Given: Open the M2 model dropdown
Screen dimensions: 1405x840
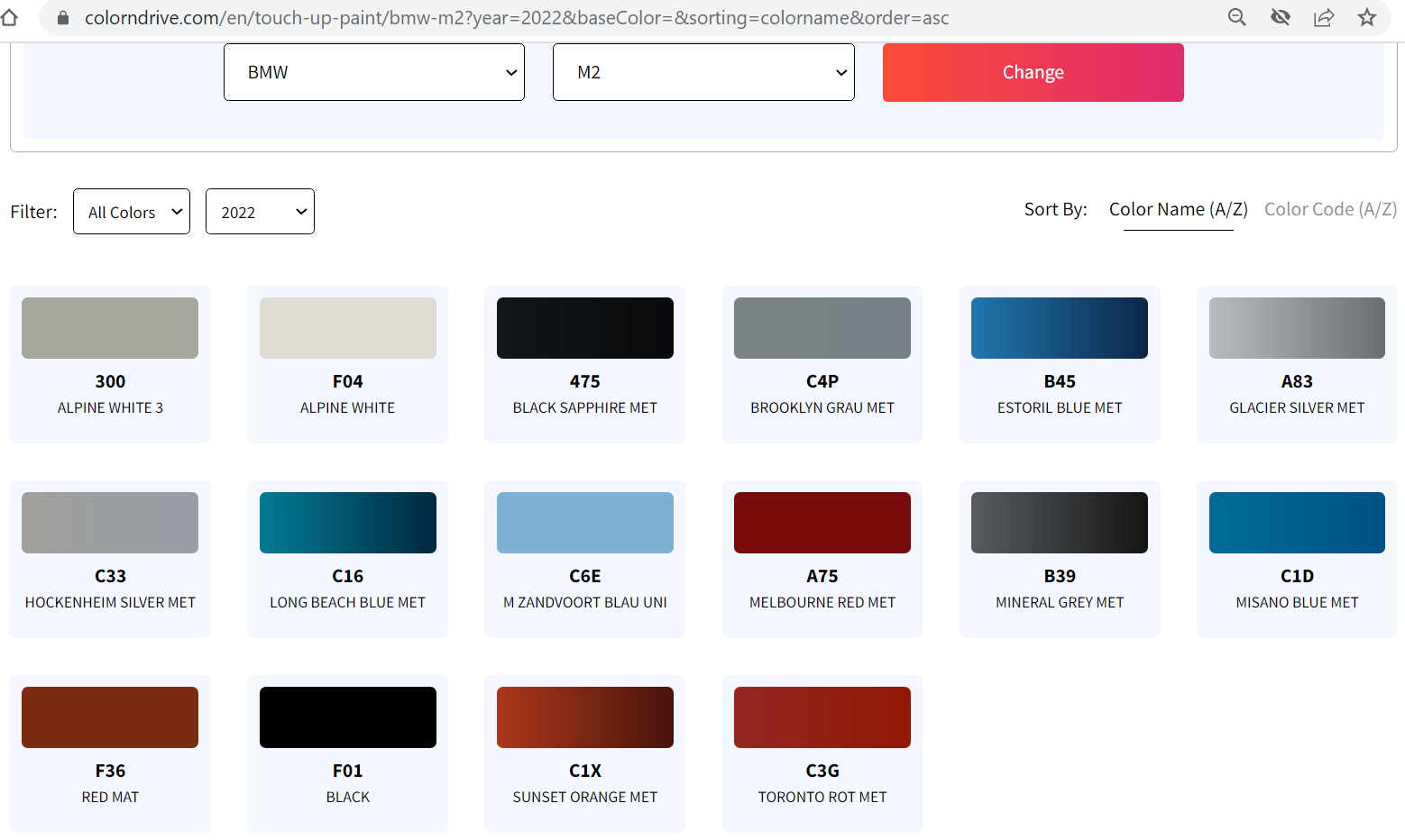Looking at the screenshot, I should point(703,72).
